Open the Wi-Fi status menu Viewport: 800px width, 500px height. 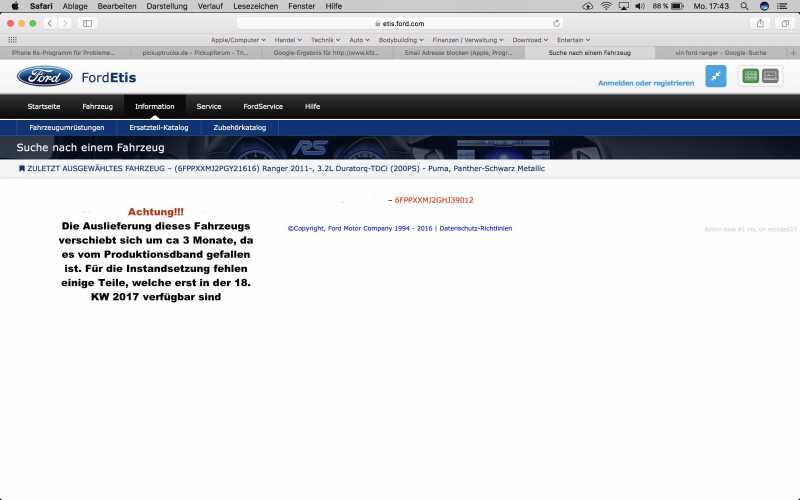606,6
